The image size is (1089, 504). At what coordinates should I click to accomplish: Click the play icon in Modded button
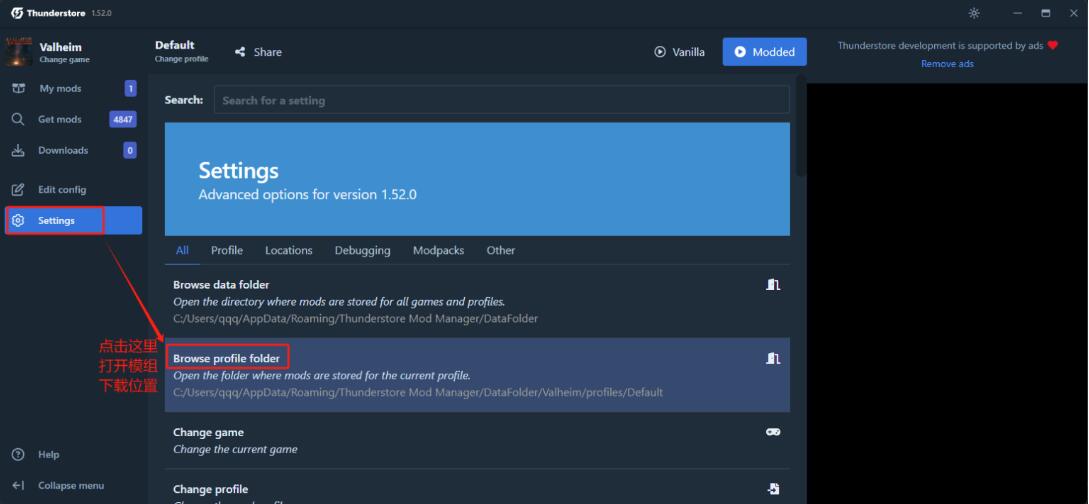(740, 52)
